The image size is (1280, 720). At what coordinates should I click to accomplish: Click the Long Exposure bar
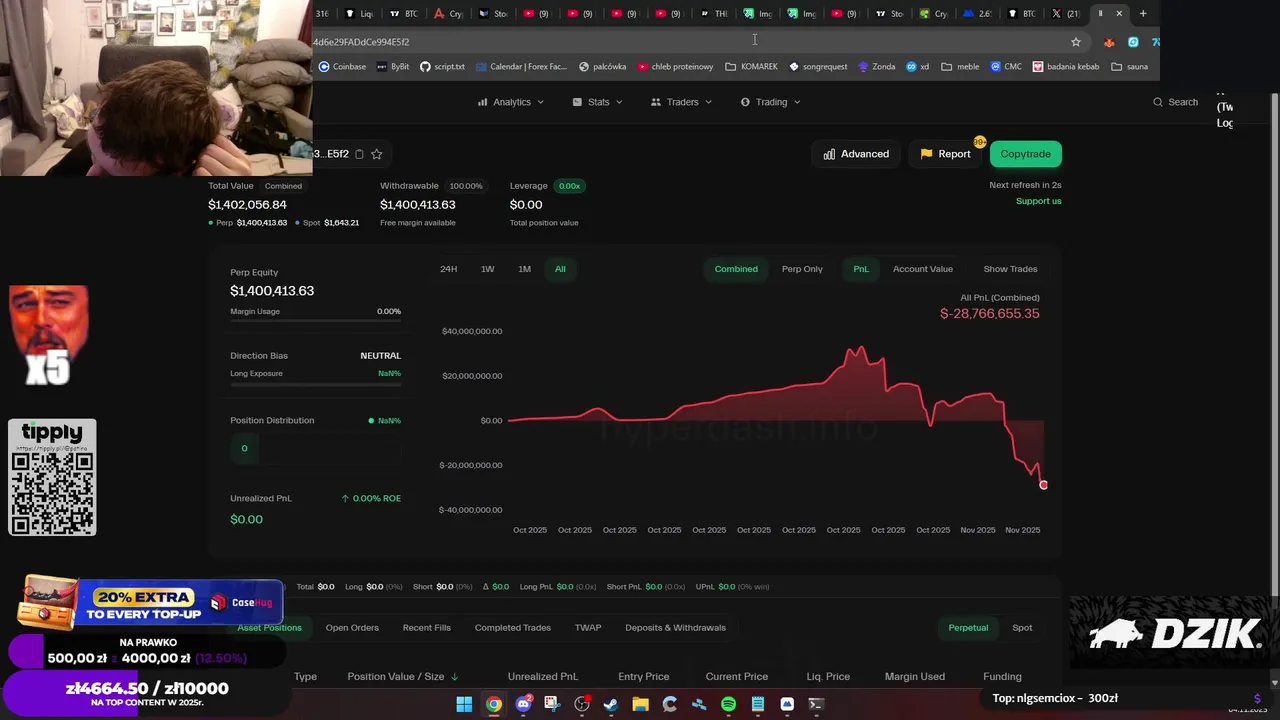(315, 384)
